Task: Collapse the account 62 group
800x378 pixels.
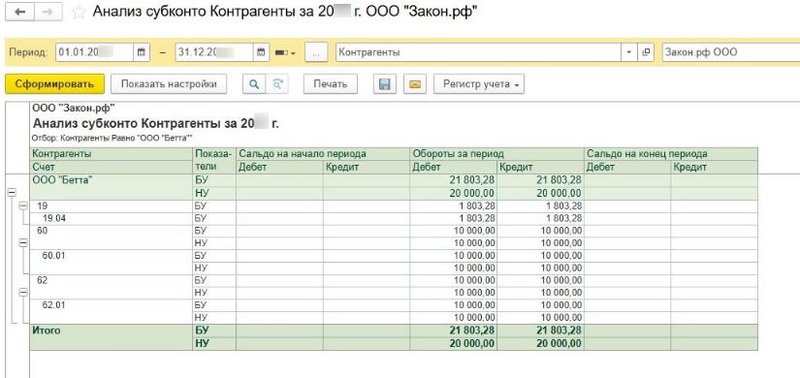Action: (x=23, y=292)
